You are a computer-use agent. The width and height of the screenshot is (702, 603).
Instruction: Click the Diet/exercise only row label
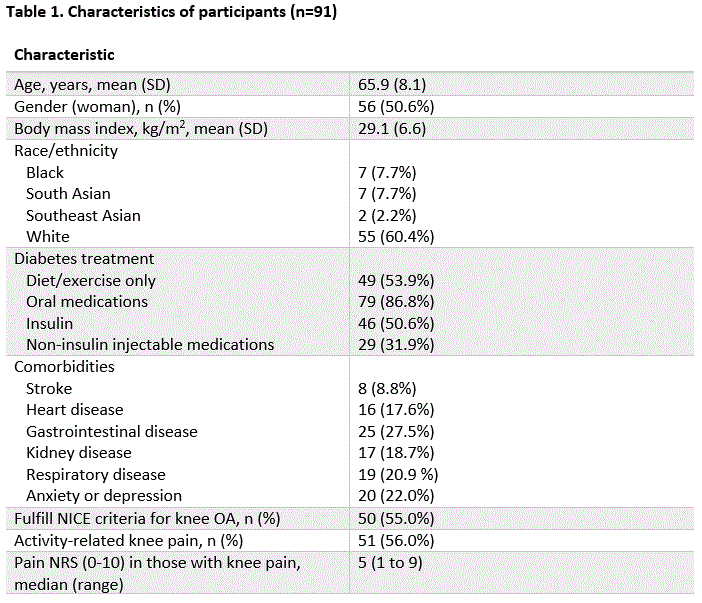(x=91, y=280)
